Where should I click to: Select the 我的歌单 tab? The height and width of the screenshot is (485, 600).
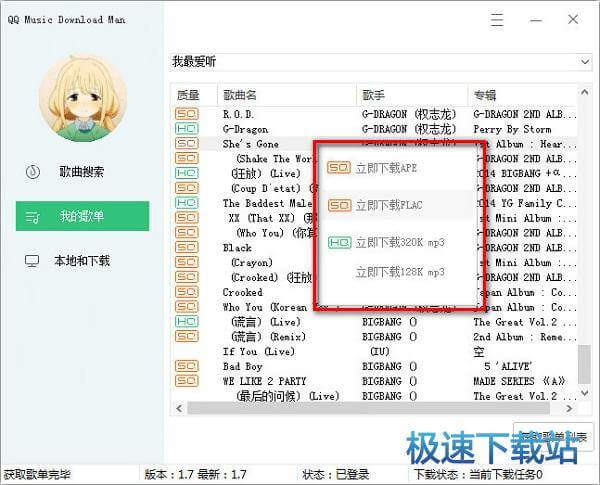82,216
